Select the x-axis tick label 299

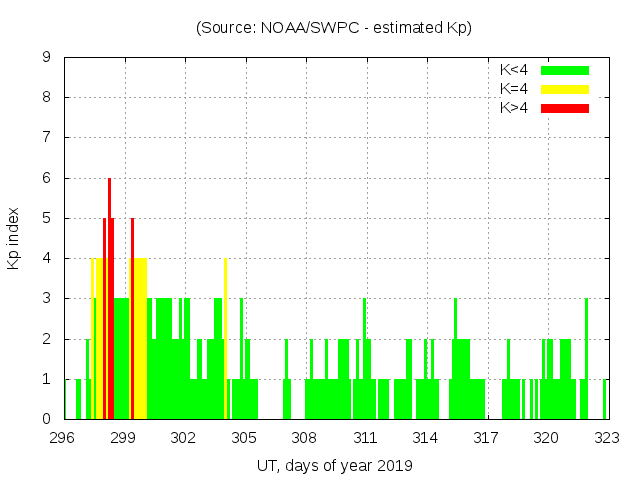123,438
